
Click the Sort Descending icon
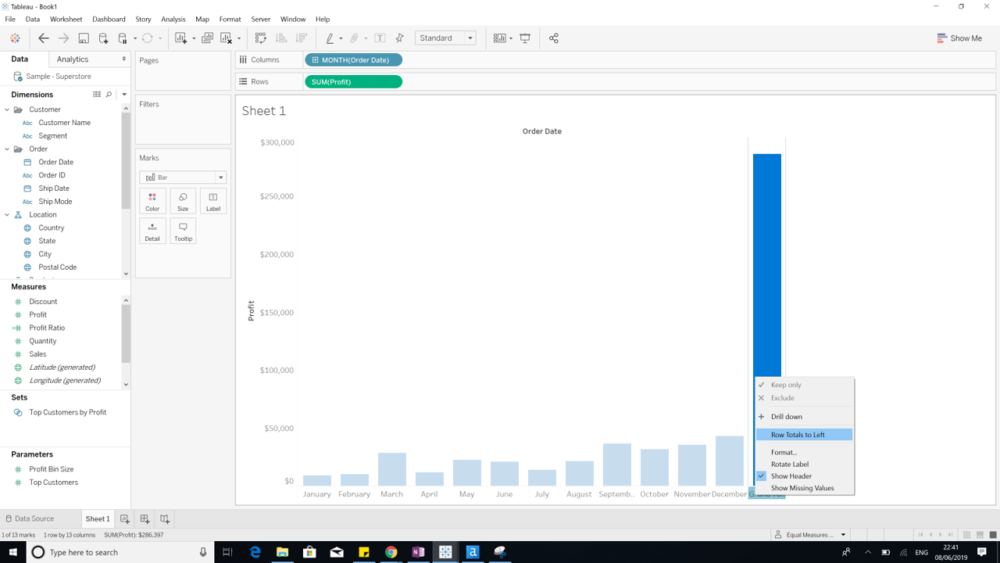point(301,38)
